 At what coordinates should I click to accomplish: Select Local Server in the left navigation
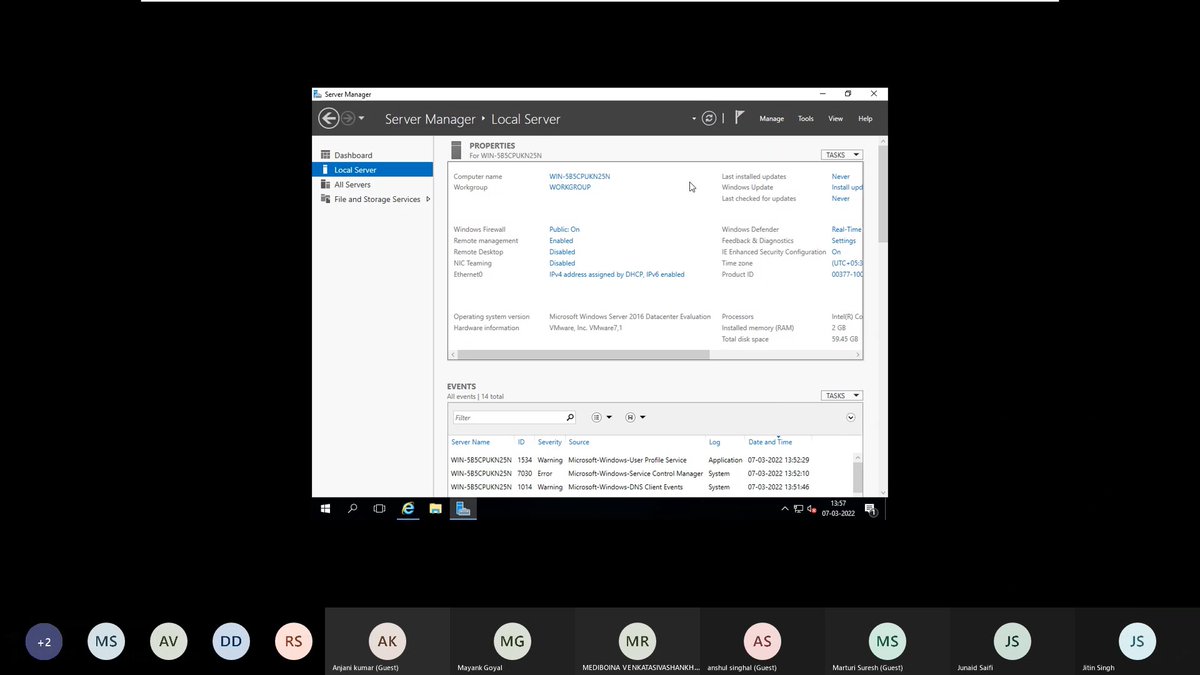pyautogui.click(x=372, y=170)
